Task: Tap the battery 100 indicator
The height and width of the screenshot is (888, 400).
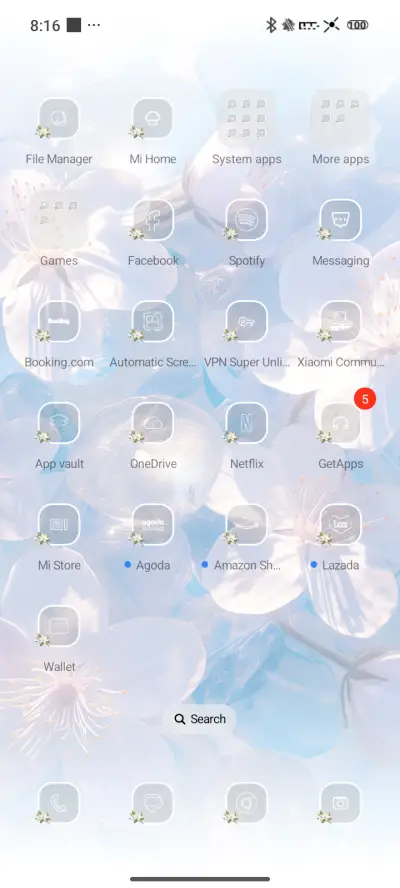Action: coord(357,25)
